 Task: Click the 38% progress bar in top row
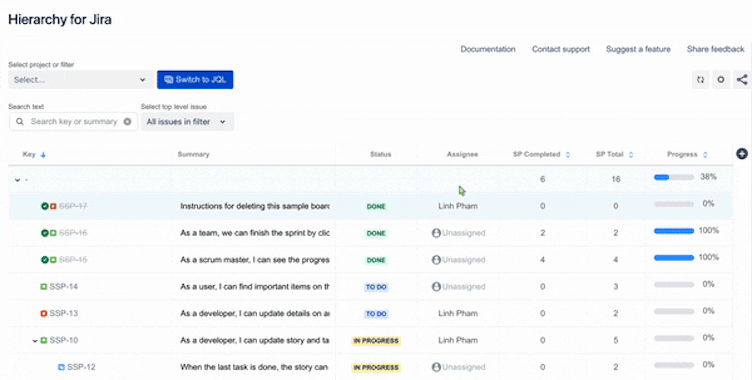(674, 178)
